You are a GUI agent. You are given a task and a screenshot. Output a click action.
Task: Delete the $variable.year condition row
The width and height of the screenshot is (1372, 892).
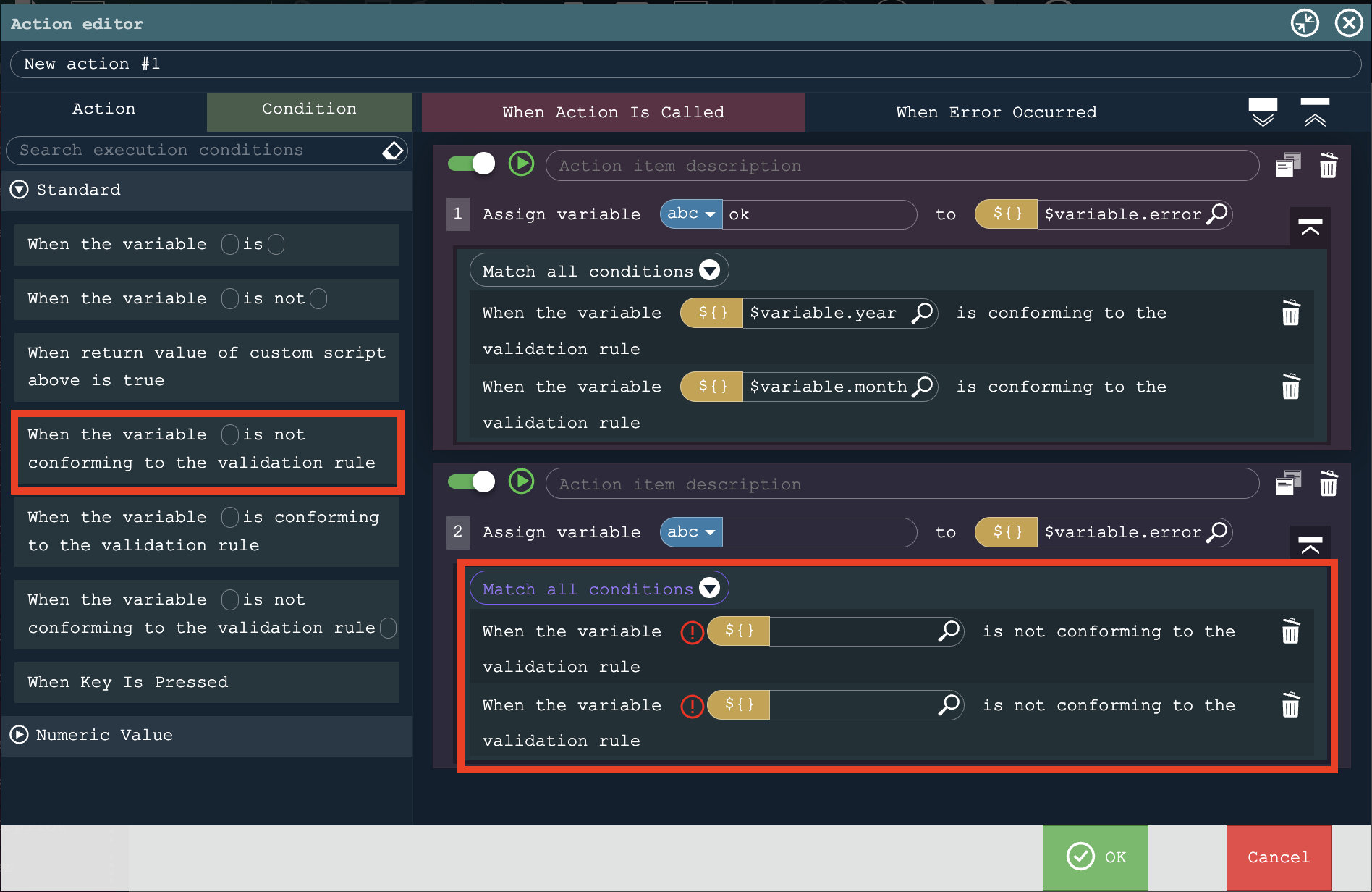click(1290, 314)
